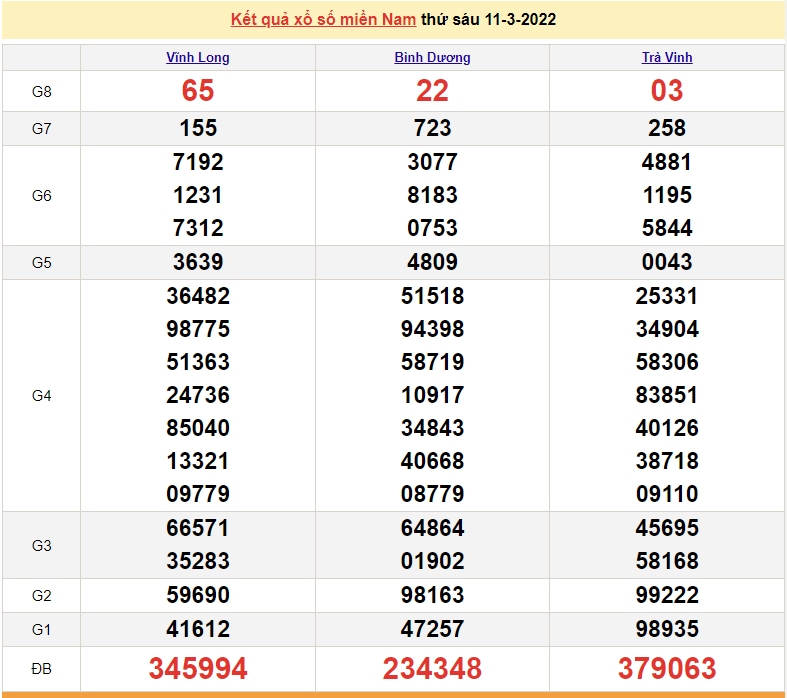Click Vĩnh Long G8 result 65

pyautogui.click(x=198, y=91)
